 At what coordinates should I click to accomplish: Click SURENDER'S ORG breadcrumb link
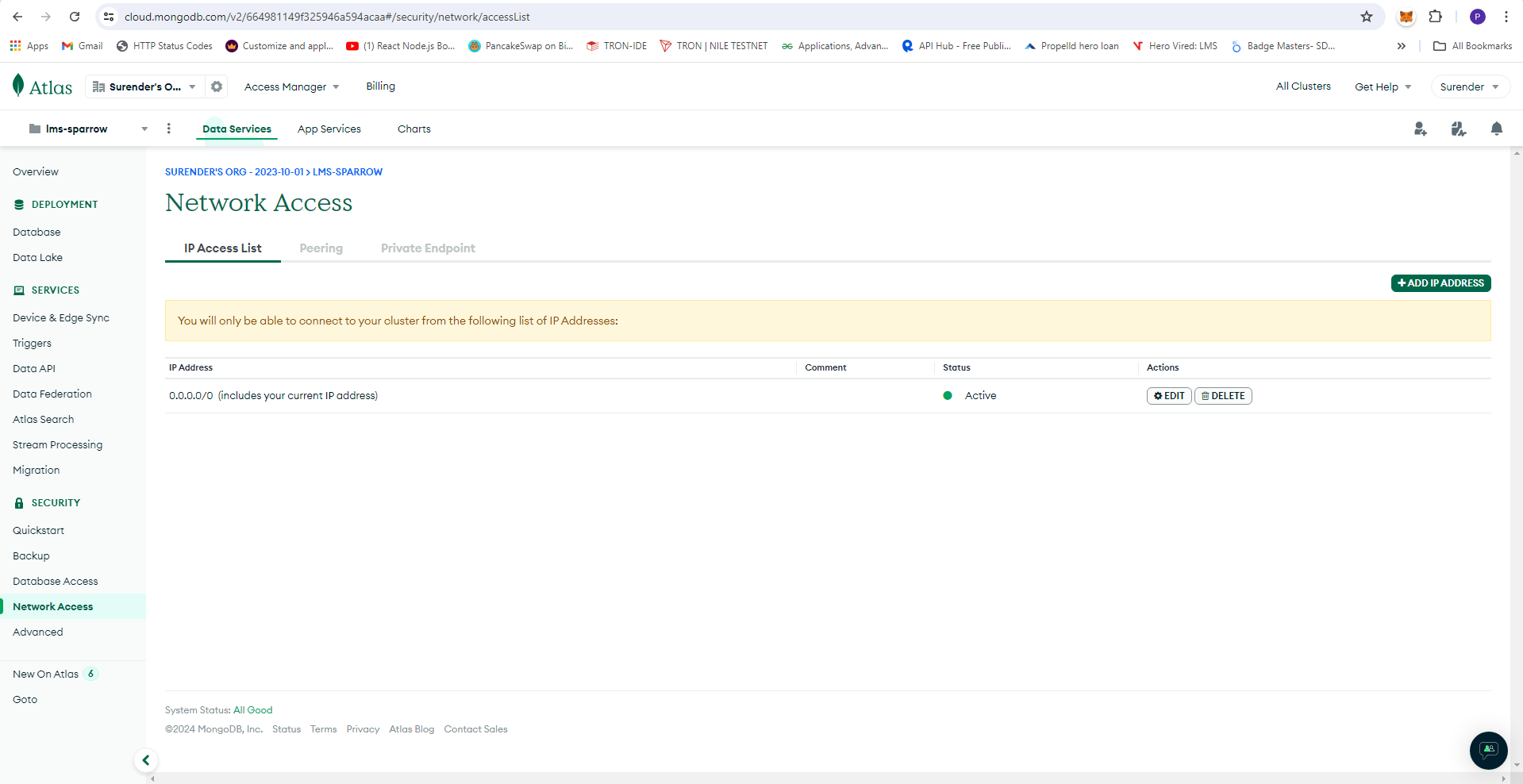[x=234, y=172]
